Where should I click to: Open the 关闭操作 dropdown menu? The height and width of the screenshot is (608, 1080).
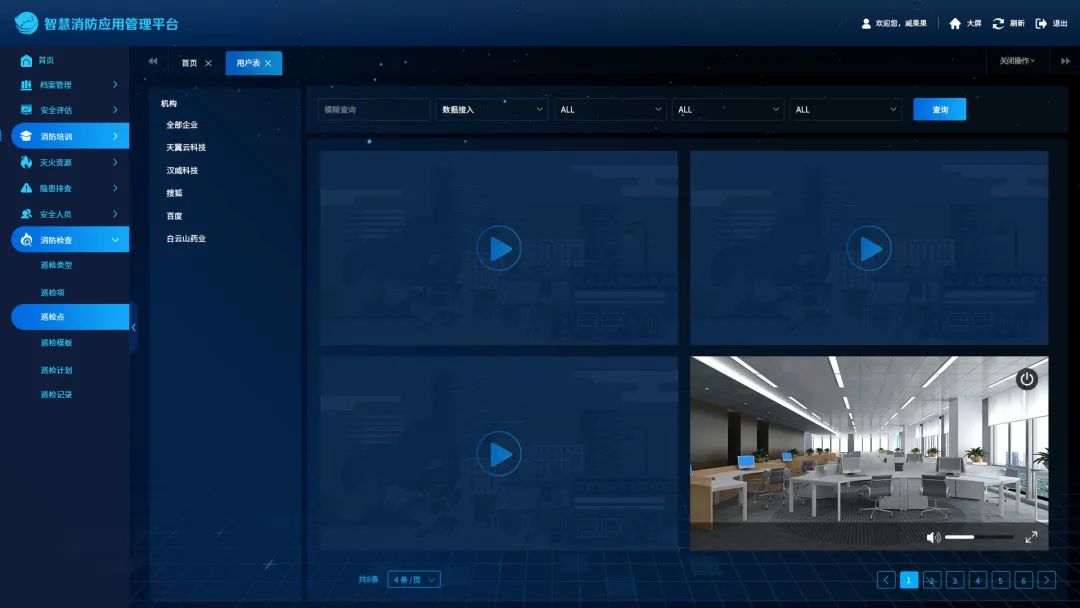[x=1017, y=61]
